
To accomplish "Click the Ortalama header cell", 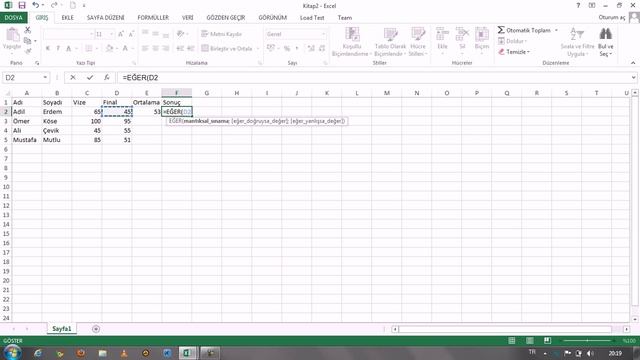I will pos(147,102).
